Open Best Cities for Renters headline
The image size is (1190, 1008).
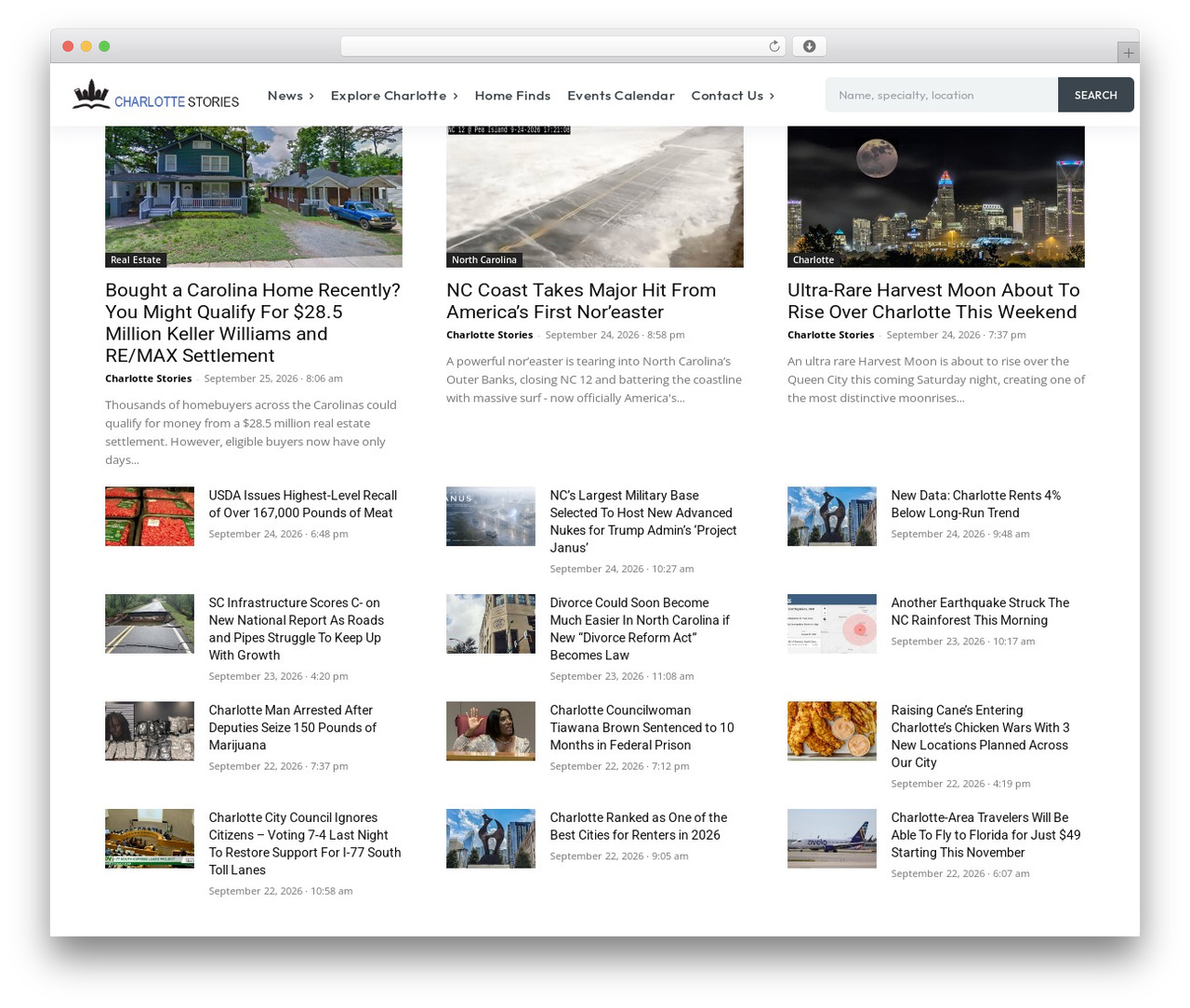(x=639, y=827)
